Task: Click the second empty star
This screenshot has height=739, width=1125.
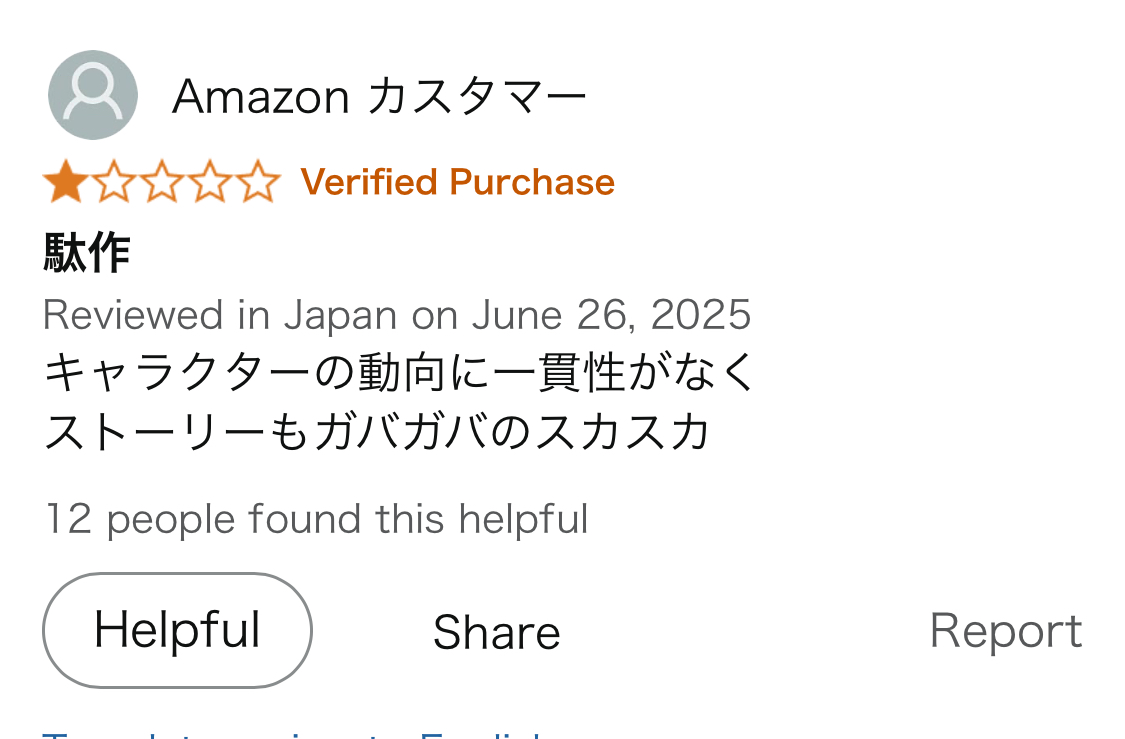Action: point(113,182)
